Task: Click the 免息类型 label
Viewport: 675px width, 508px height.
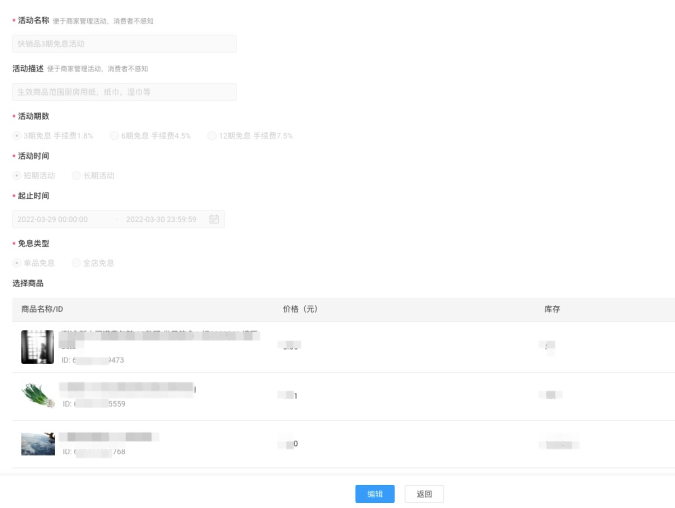Action: tap(34, 244)
